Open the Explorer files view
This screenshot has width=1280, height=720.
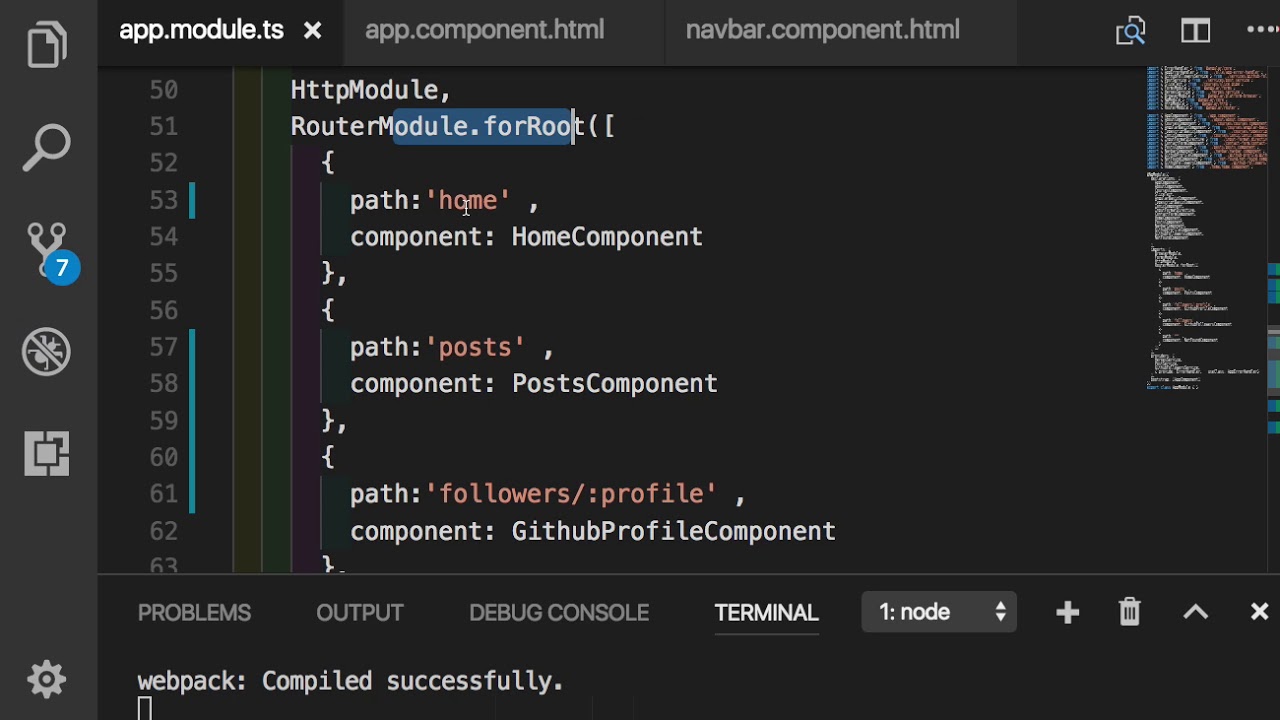pos(47,46)
